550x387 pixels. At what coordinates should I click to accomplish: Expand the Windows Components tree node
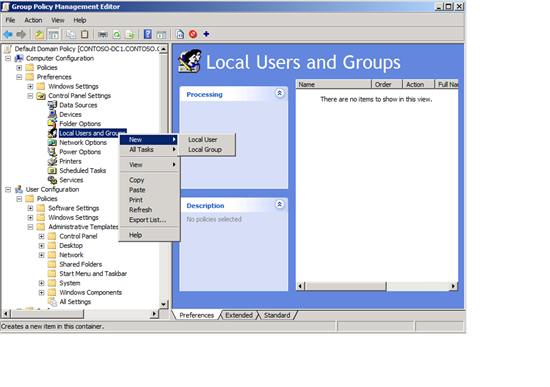[41, 292]
